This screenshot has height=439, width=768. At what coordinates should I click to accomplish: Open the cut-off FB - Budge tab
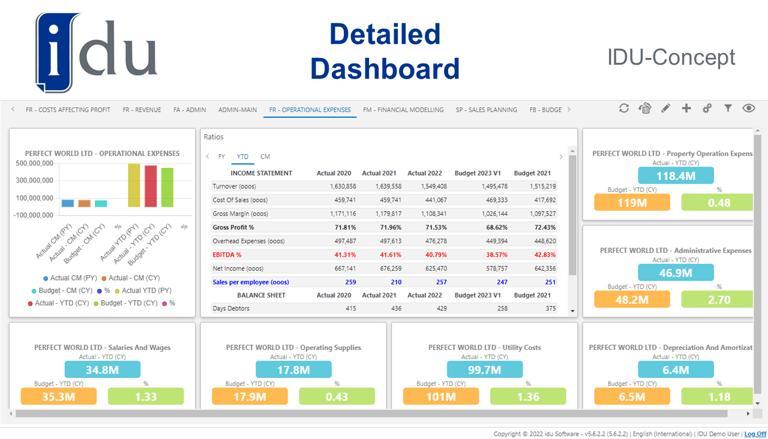545,110
